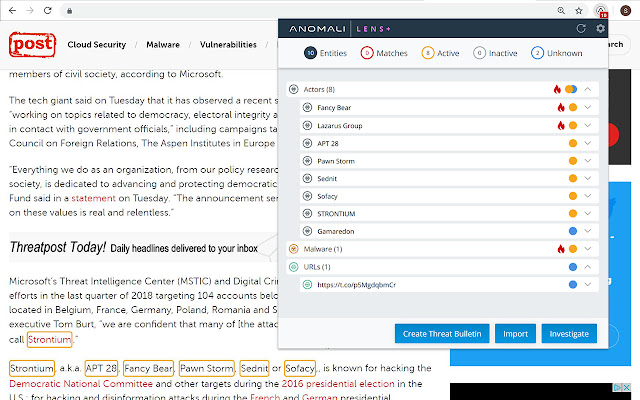
Task: Click the URLs category icon
Action: pyautogui.click(x=293, y=267)
